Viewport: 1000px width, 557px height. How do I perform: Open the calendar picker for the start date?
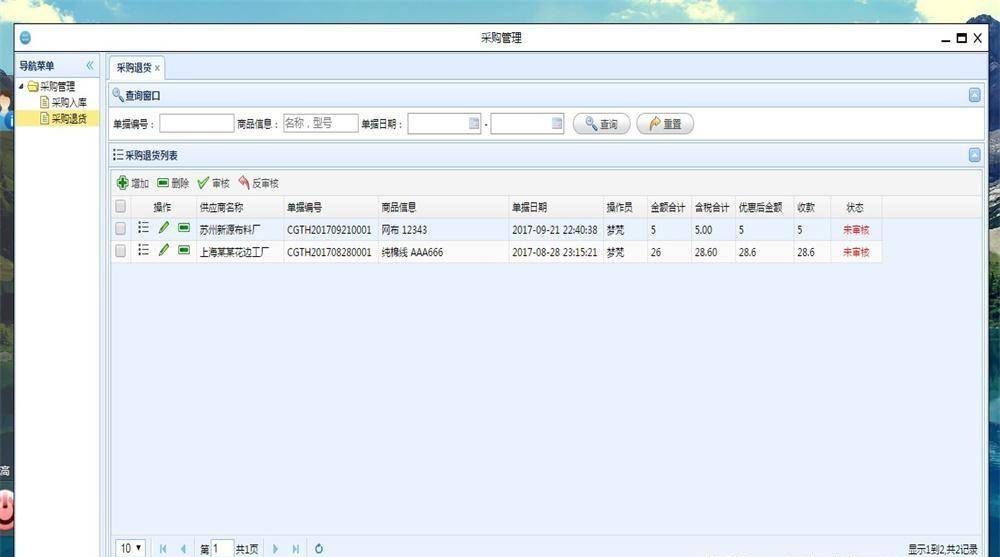[x=475, y=124]
